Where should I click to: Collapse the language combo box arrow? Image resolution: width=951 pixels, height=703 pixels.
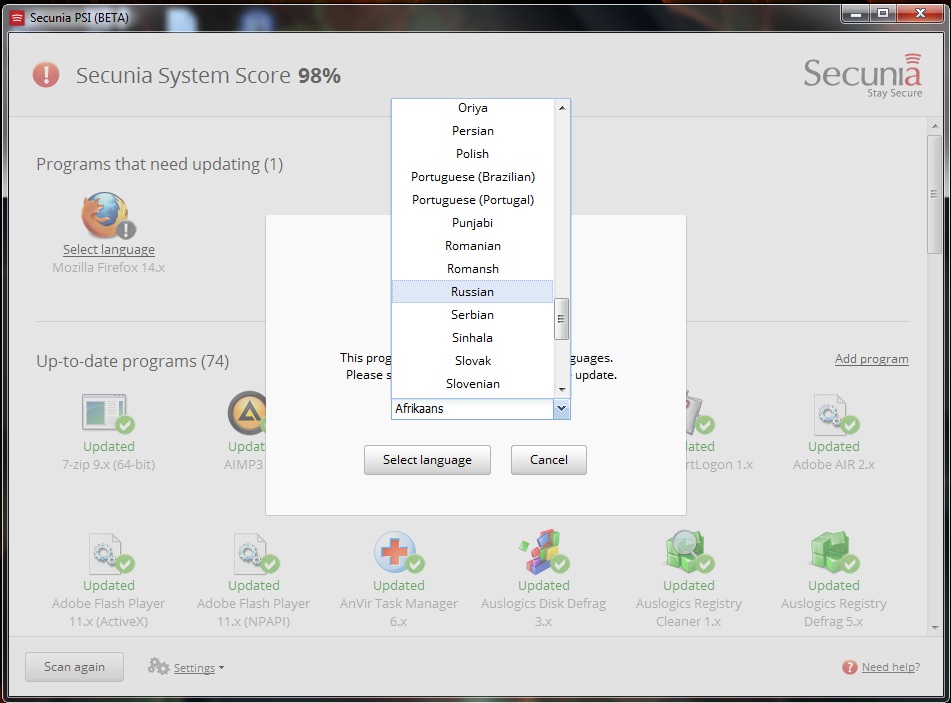[x=562, y=409]
